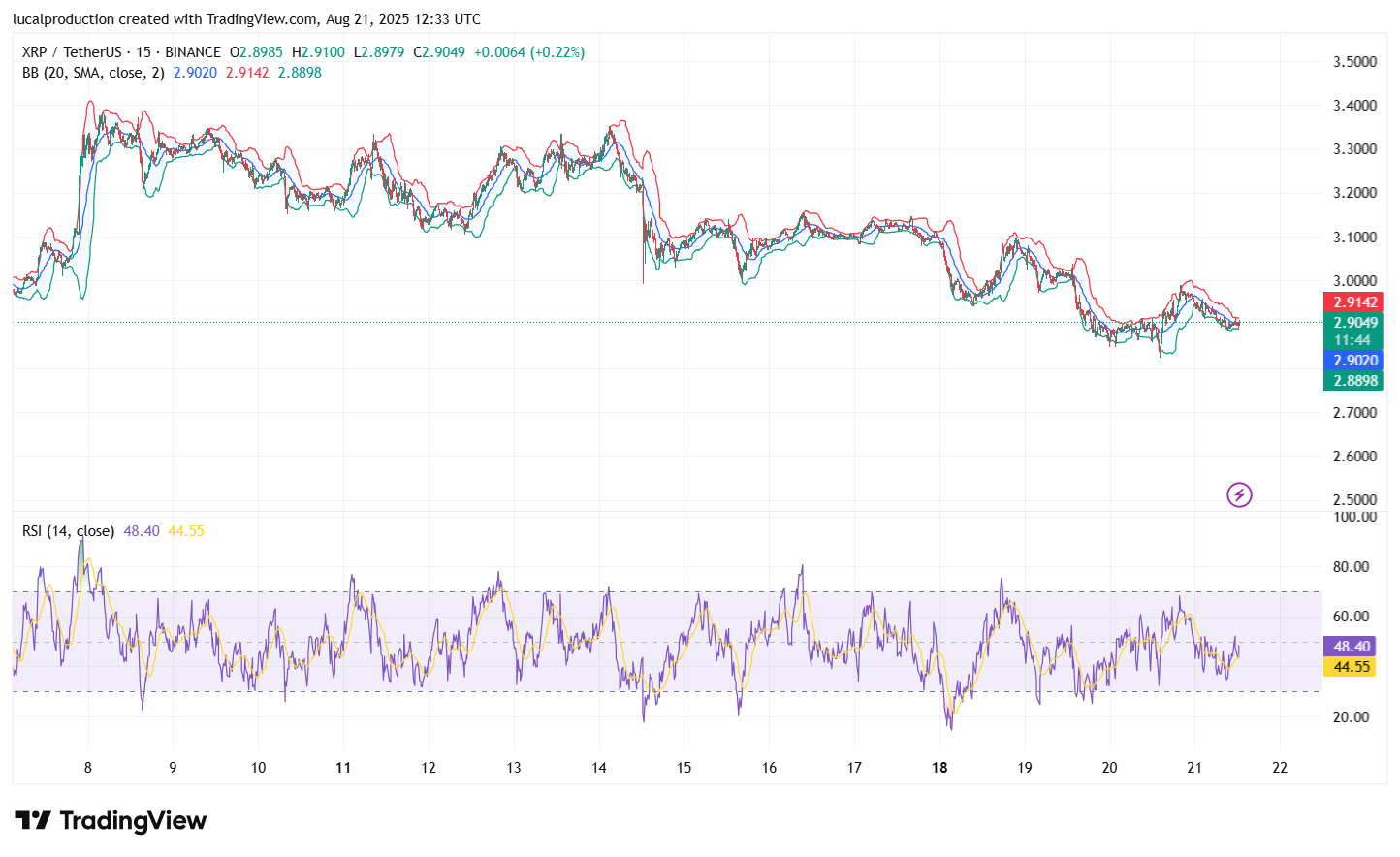This screenshot has height=857, width=1400.
Task: Click date label 11 on time axis
Action: click(343, 768)
